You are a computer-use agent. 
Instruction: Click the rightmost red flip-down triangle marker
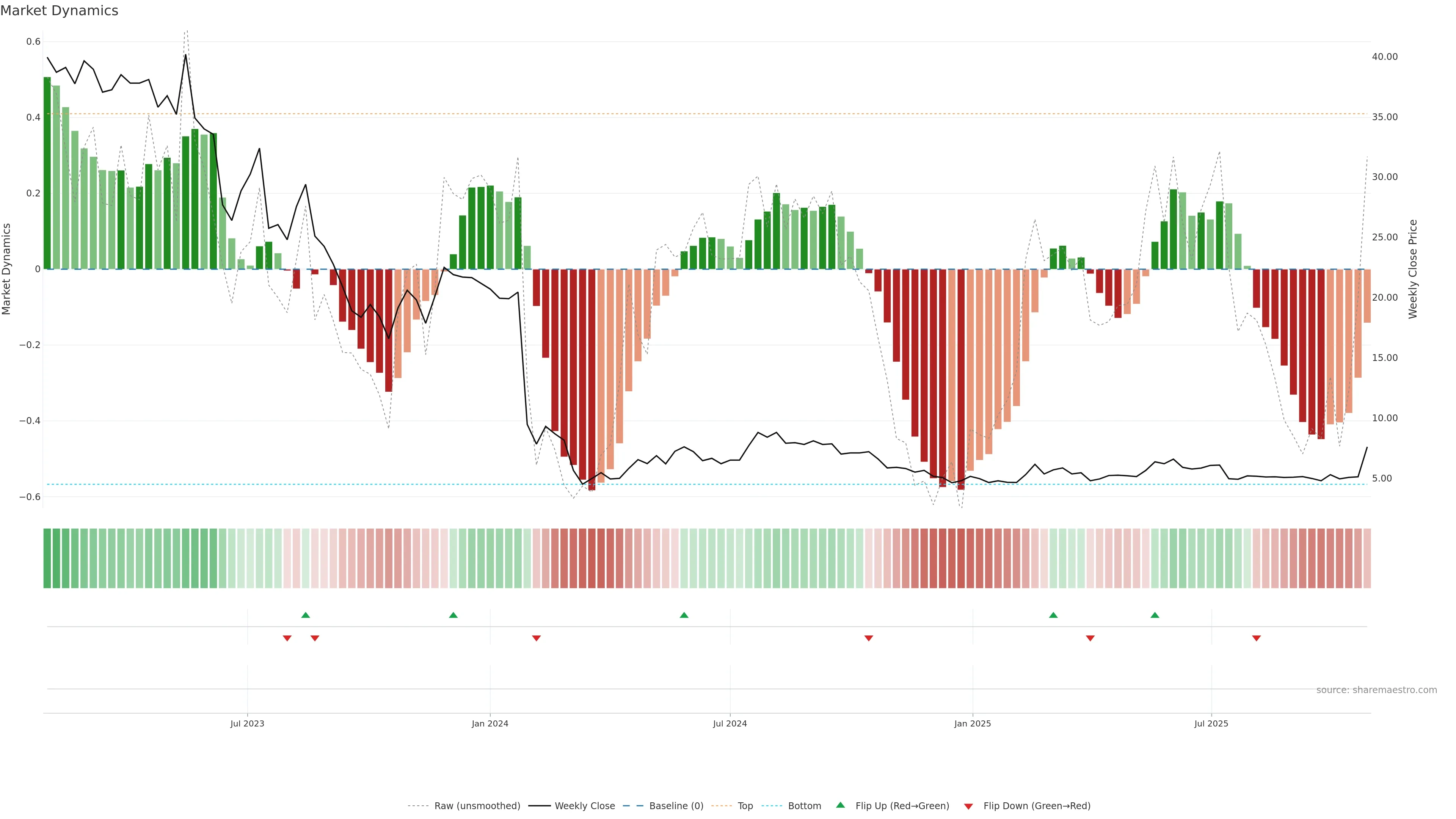pos(1257,638)
